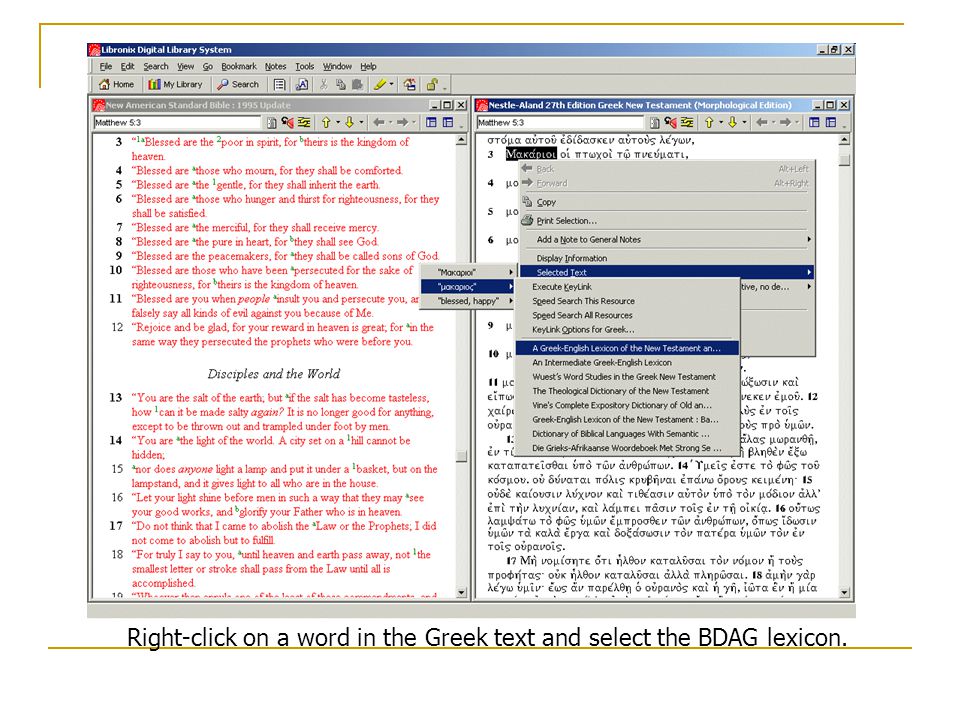Open the Tools menu
Image resolution: width=960 pixels, height=720 pixels.
pyautogui.click(x=304, y=66)
